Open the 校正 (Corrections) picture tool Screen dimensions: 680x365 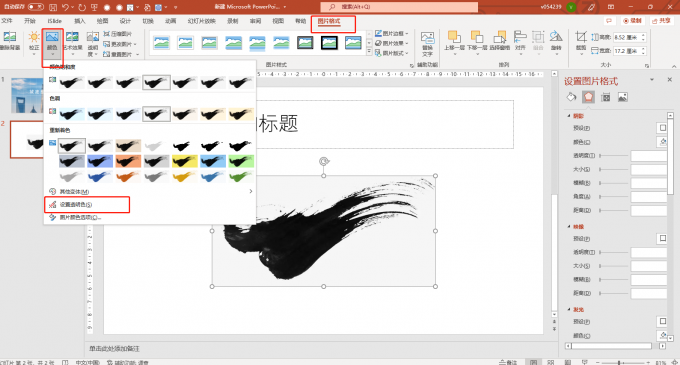click(x=34, y=42)
